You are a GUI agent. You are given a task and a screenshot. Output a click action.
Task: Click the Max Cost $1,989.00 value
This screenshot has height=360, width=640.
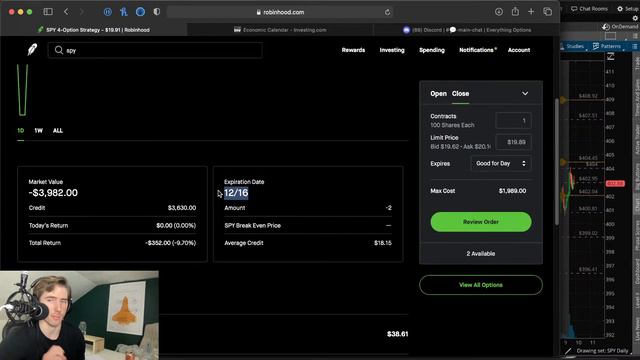(512, 191)
